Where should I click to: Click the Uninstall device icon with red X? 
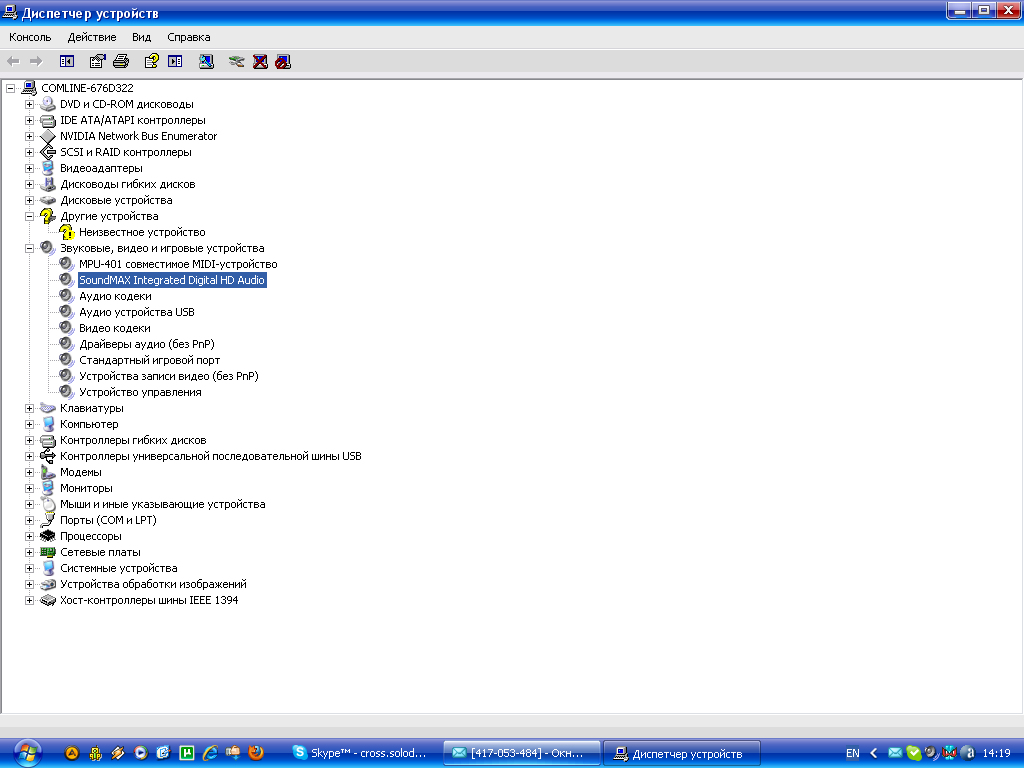(x=260, y=61)
